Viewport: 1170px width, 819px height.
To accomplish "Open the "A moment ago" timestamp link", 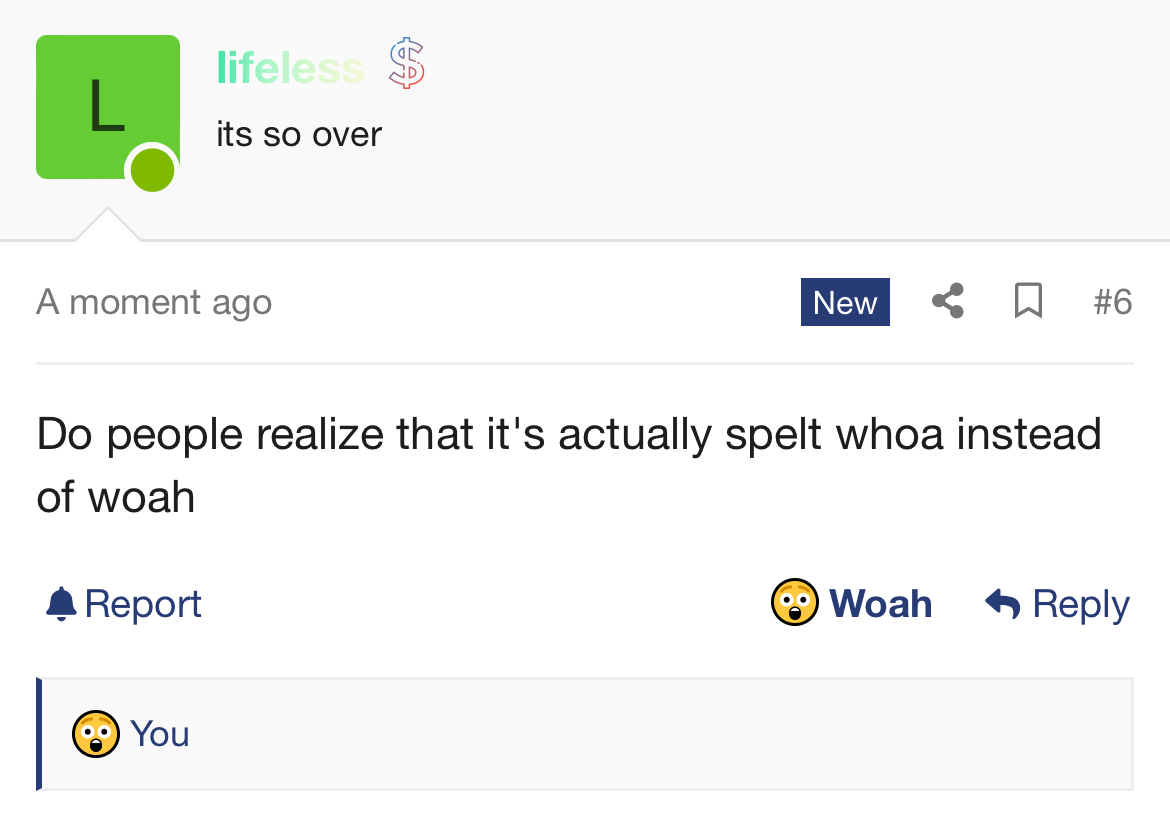I will coord(154,302).
